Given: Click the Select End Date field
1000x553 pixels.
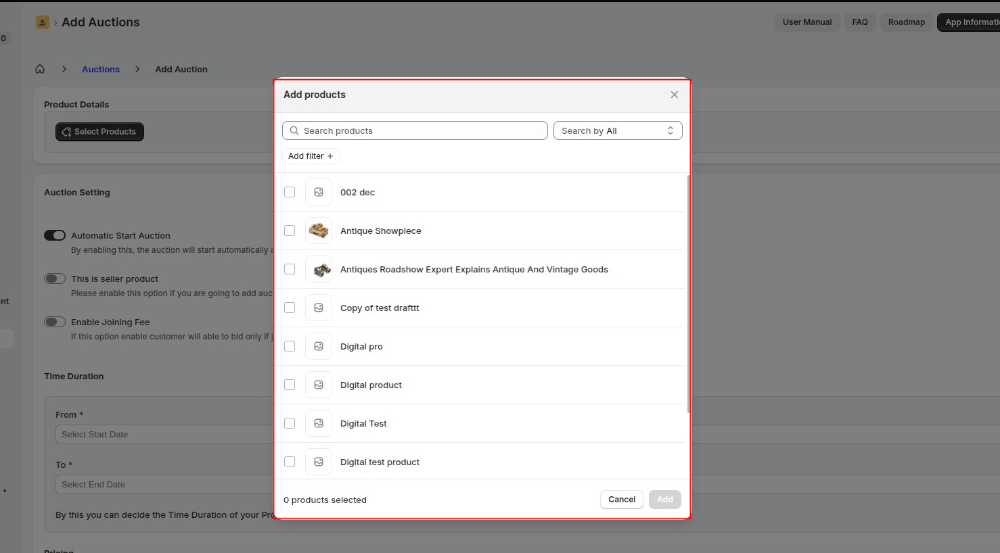Looking at the screenshot, I should pos(165,485).
